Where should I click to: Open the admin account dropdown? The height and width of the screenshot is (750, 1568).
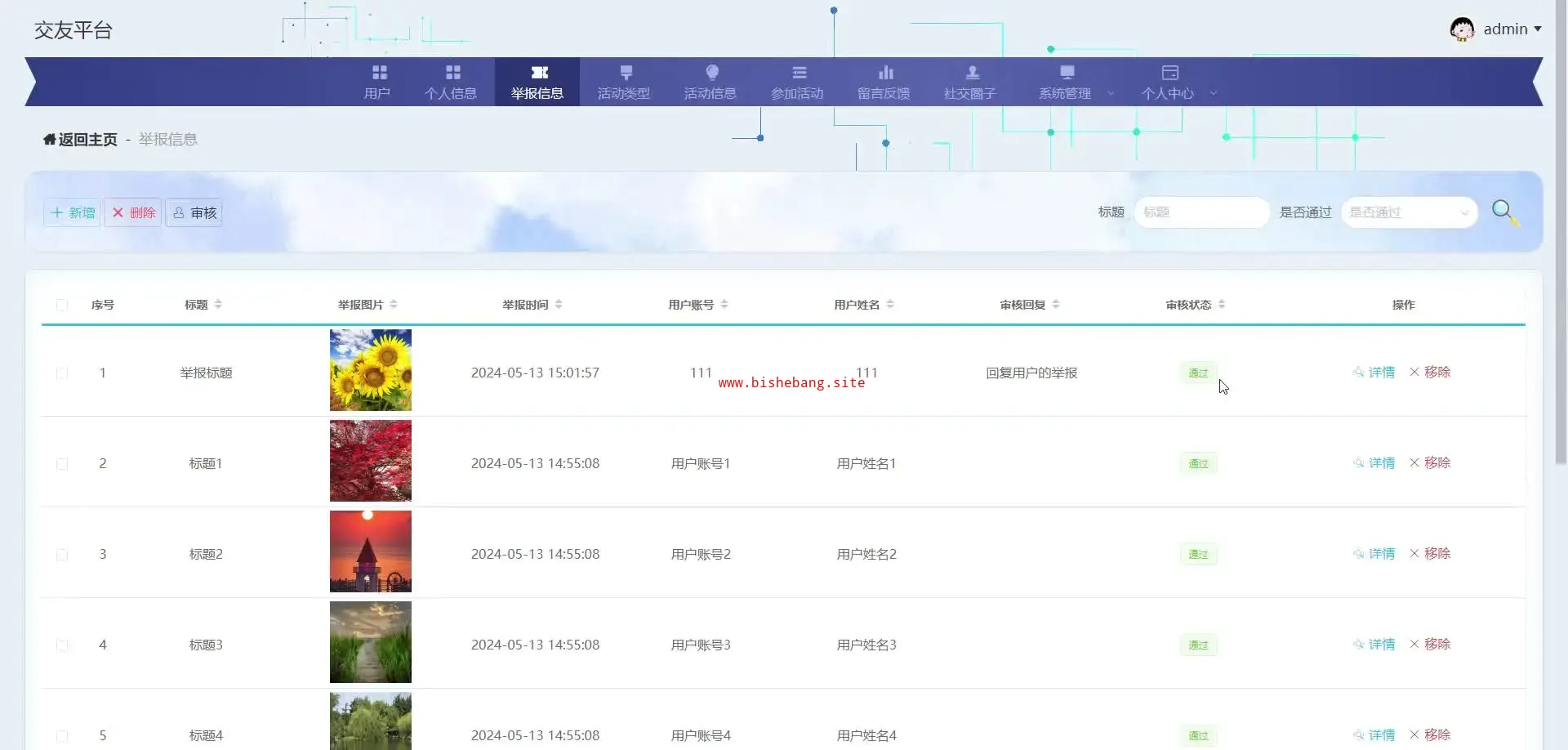coord(1512,29)
